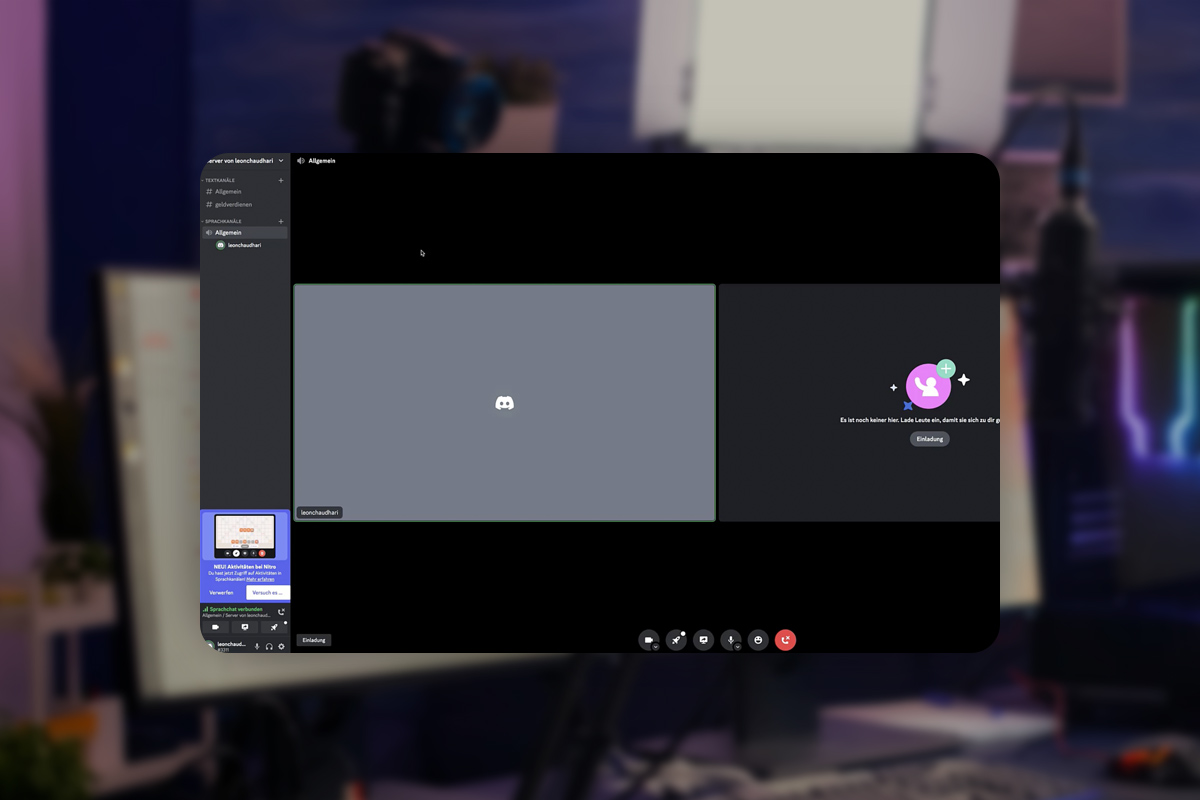Add a channel to TEXTKANÄLE
The height and width of the screenshot is (800, 1200).
tap(281, 181)
